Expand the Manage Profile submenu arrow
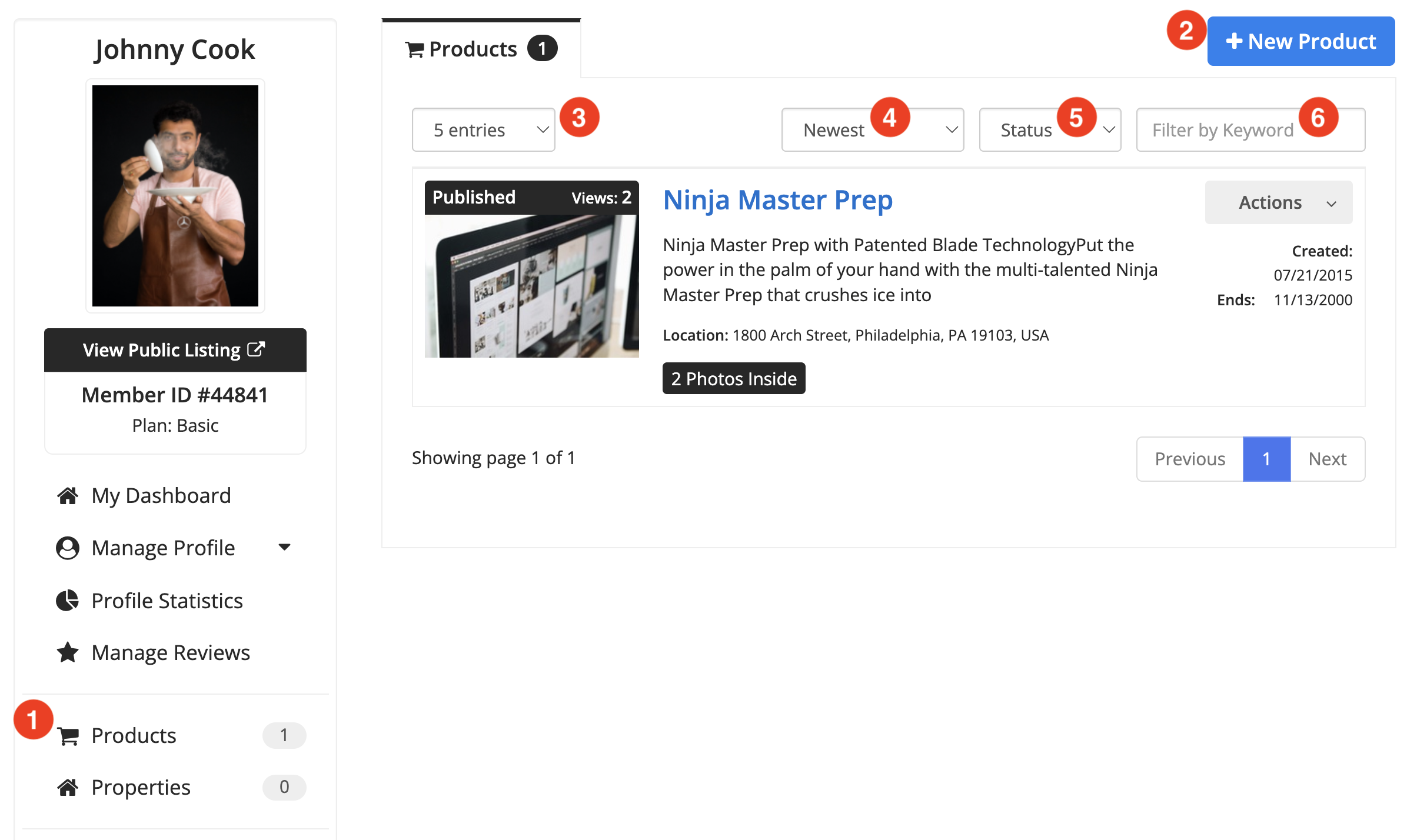Image resolution: width=1417 pixels, height=840 pixels. point(284,548)
